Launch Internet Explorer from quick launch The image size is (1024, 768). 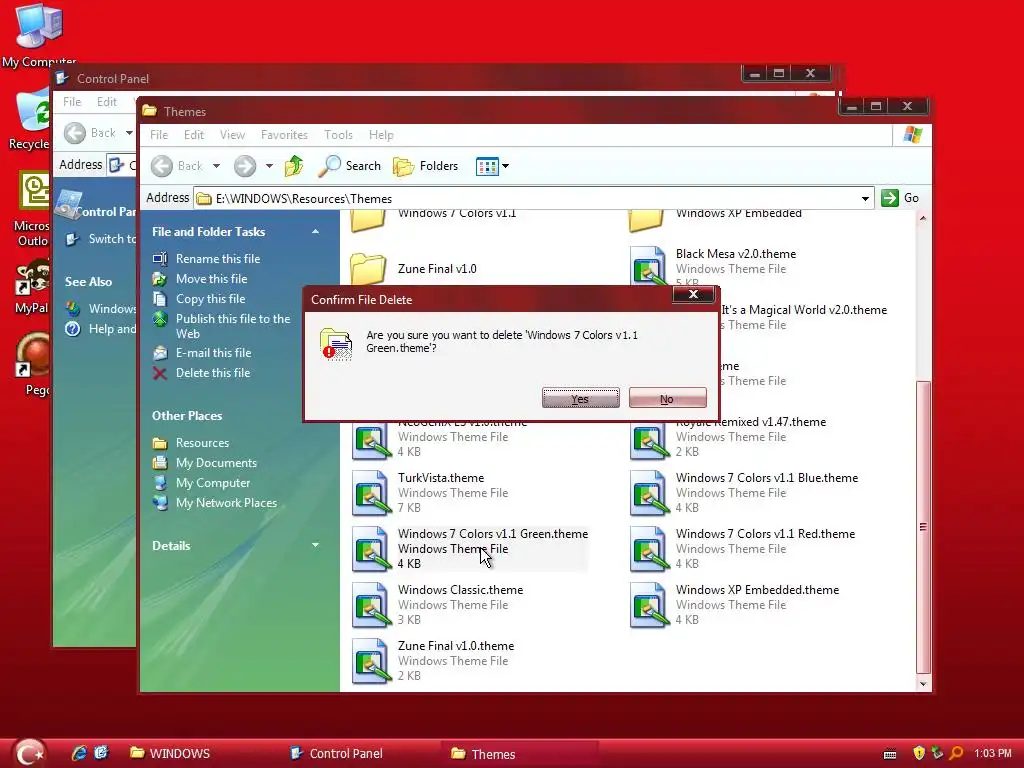point(79,753)
